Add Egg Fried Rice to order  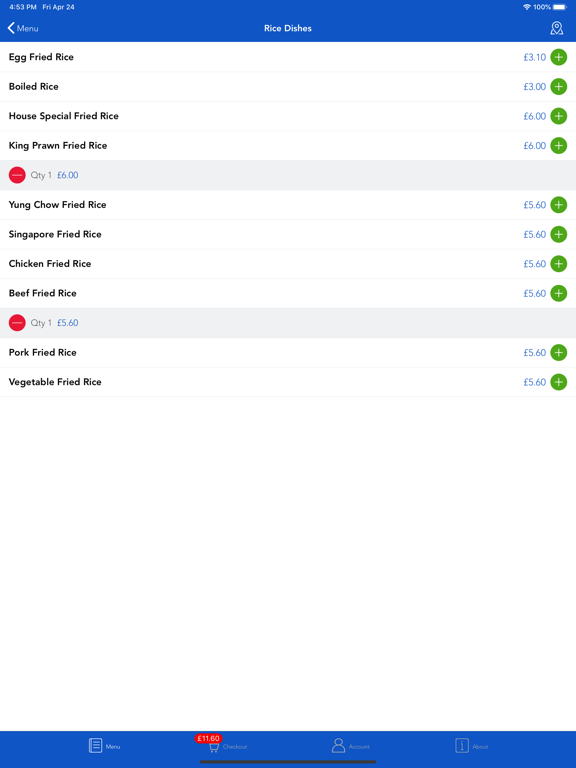[558, 57]
